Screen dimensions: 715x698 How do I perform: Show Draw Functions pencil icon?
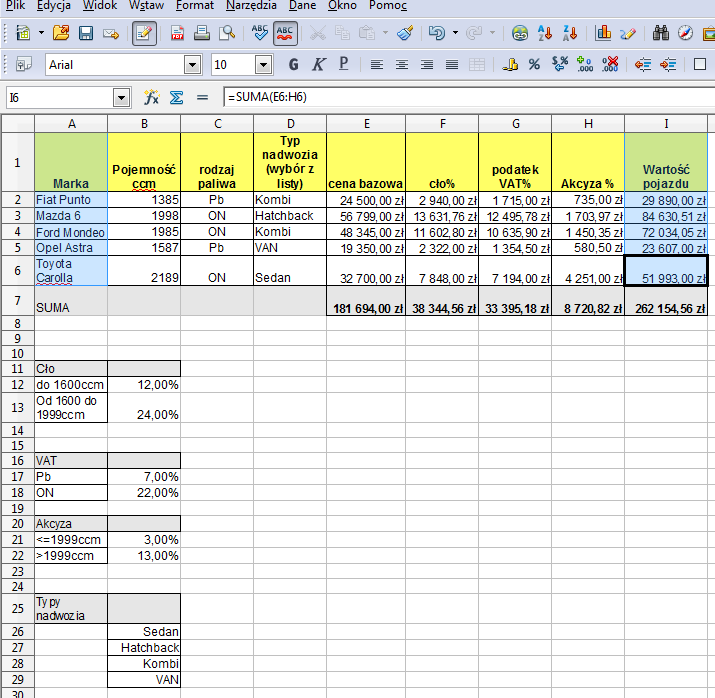click(x=628, y=33)
